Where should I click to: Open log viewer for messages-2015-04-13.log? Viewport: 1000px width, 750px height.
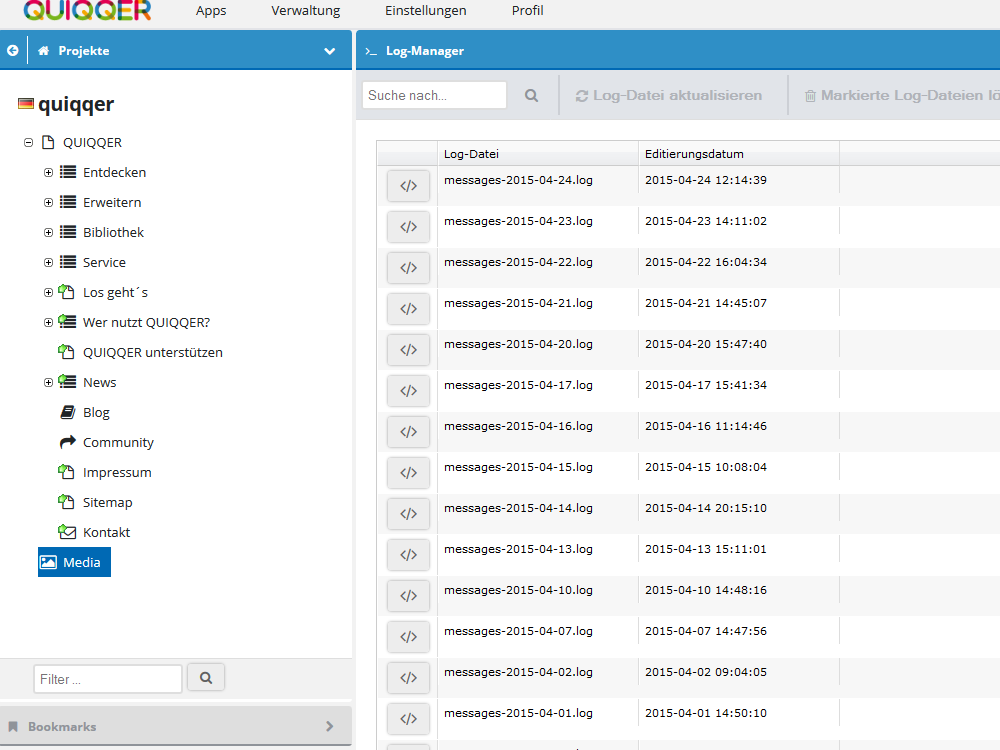pyautogui.click(x=408, y=555)
